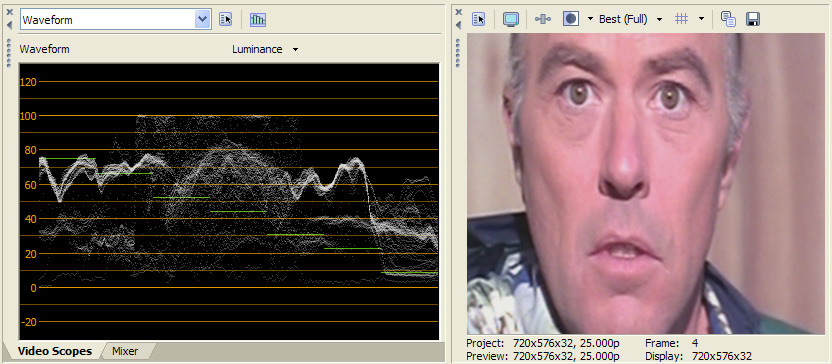Select the Video Scopes tab
Image resolution: width=832 pixels, height=364 pixels.
(x=55, y=351)
